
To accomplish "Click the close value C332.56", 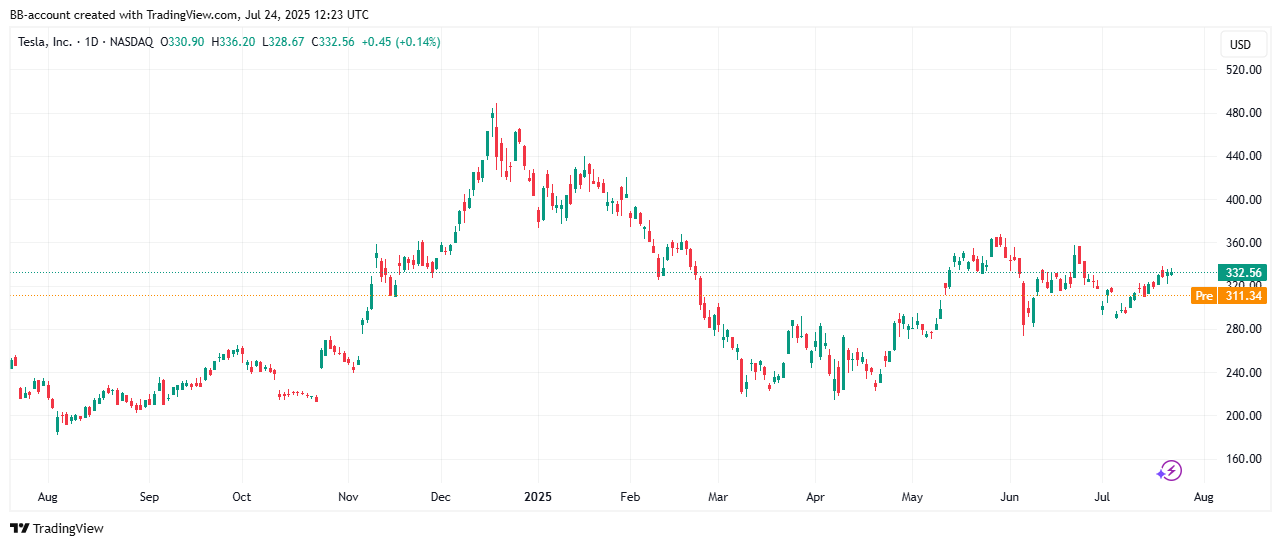I will coord(333,42).
